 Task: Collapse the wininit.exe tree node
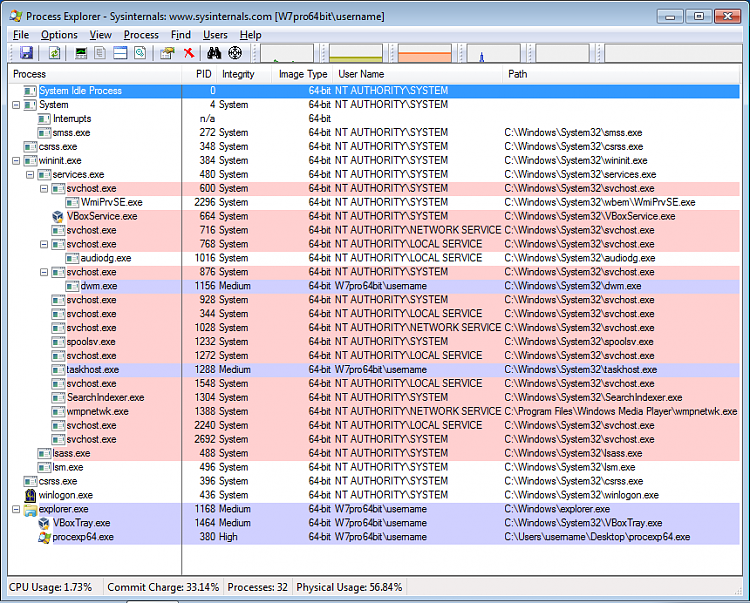16,161
